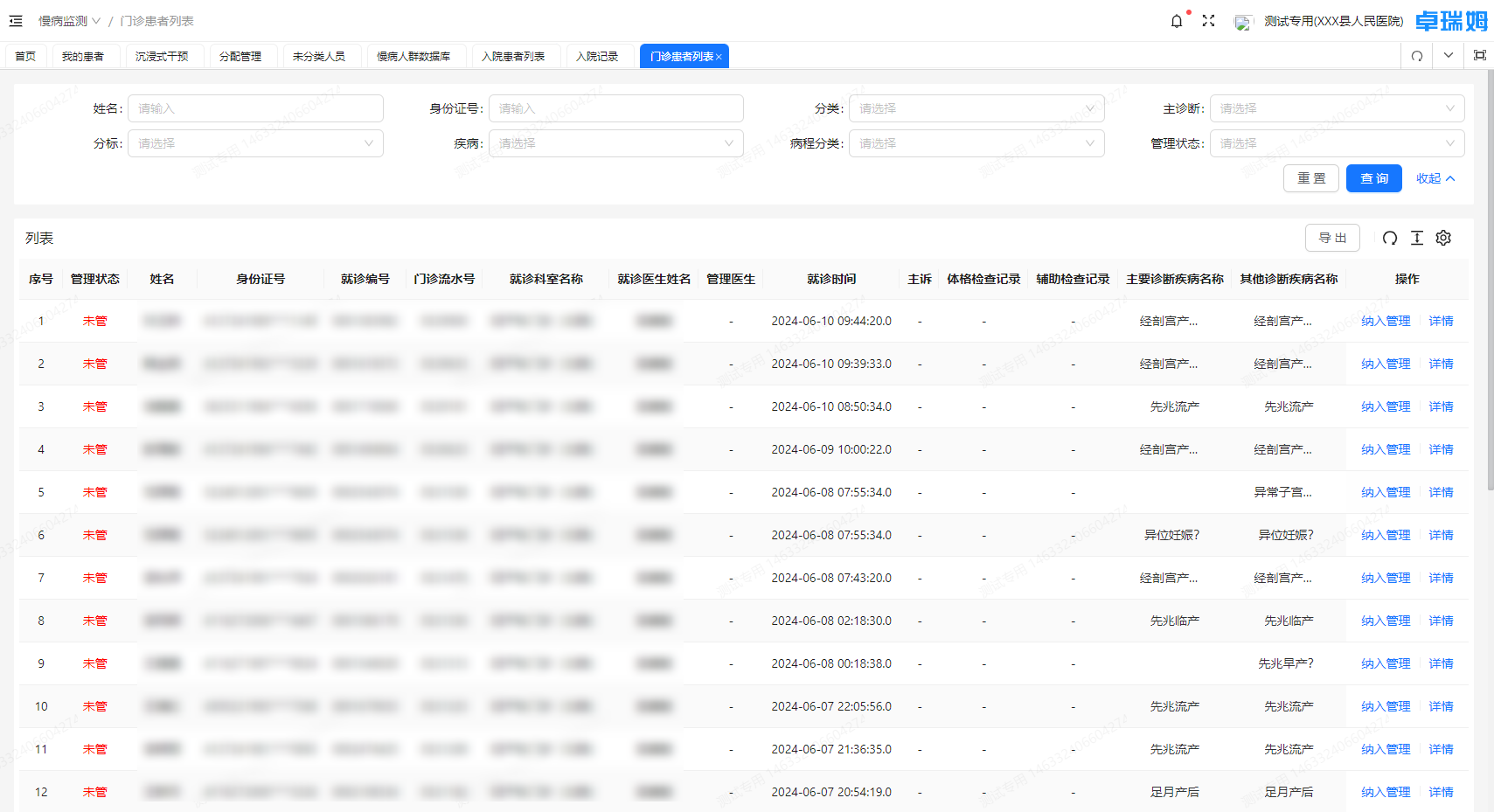Click the 就诊时间 column header
1494x812 pixels.
[x=831, y=279]
